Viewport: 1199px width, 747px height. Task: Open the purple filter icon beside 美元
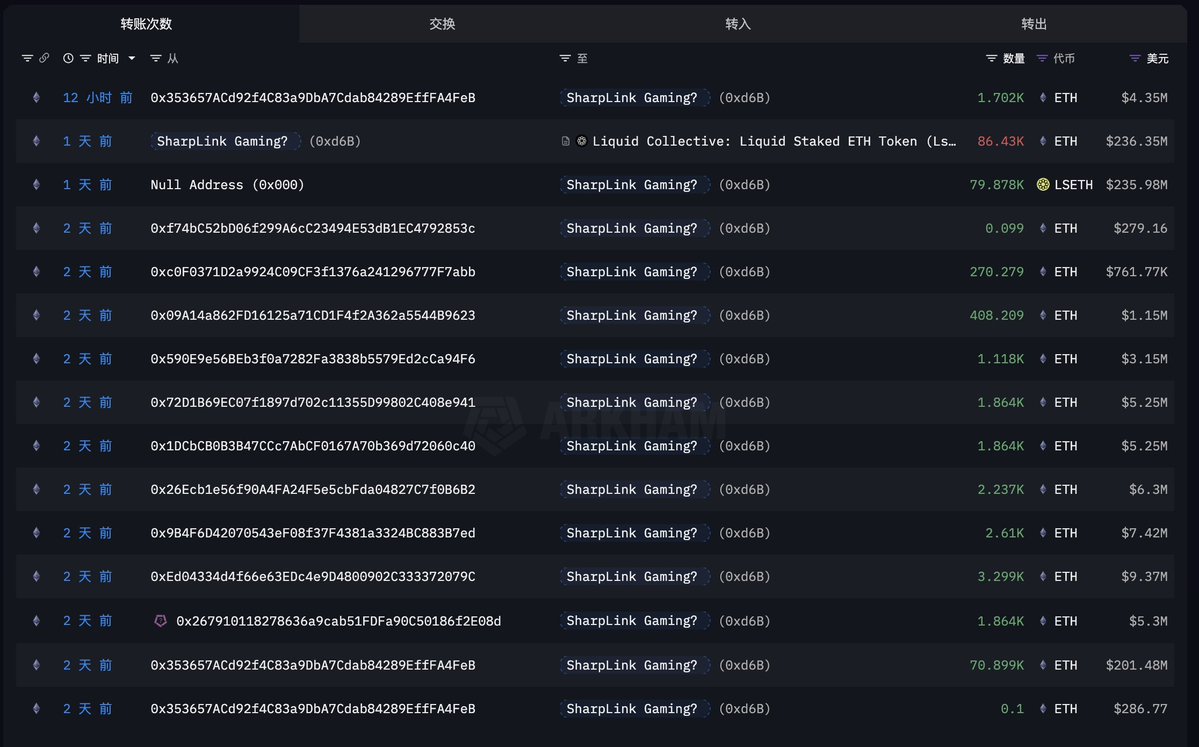(1135, 58)
